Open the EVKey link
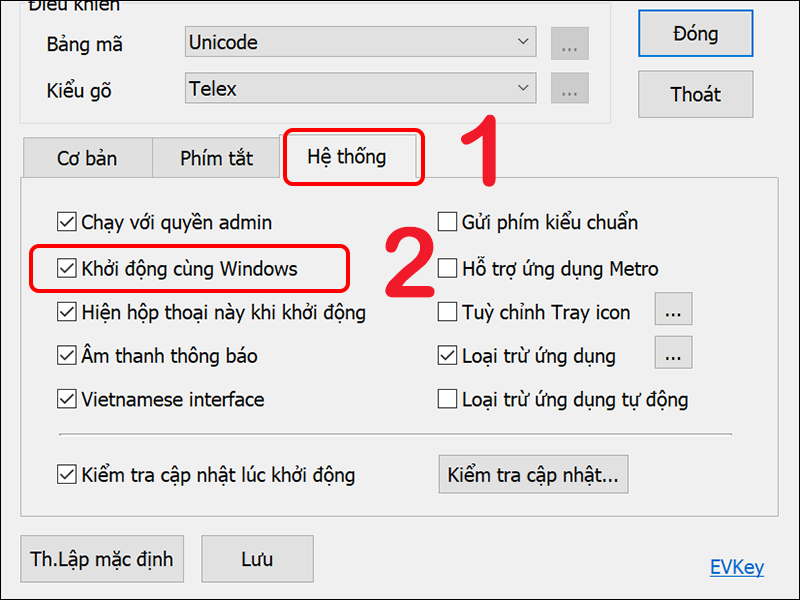 pos(737,567)
